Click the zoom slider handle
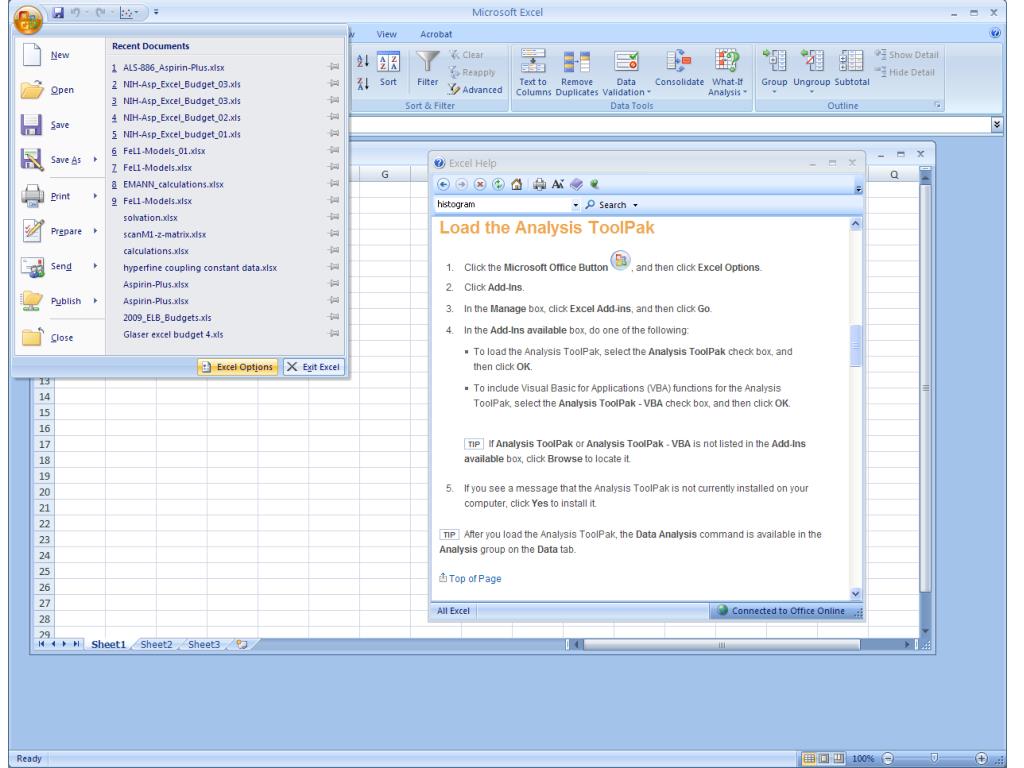Image resolution: width=1024 pixels, height=768 pixels. click(934, 758)
